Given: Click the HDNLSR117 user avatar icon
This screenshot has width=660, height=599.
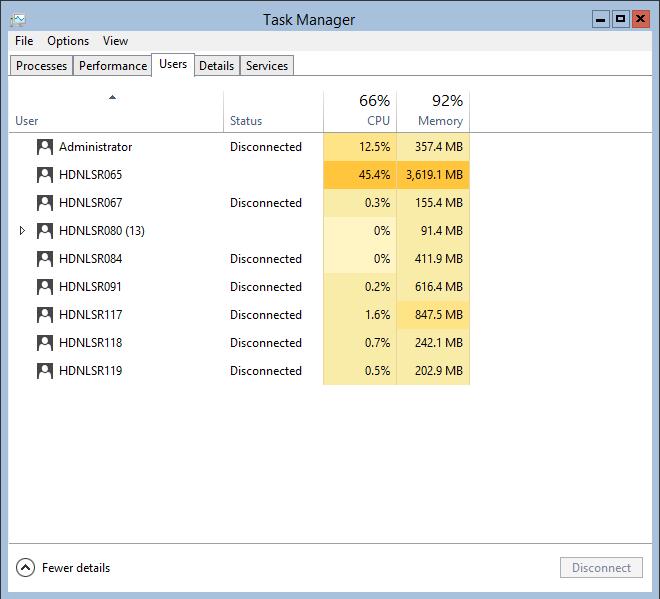Looking at the screenshot, I should click(x=44, y=315).
